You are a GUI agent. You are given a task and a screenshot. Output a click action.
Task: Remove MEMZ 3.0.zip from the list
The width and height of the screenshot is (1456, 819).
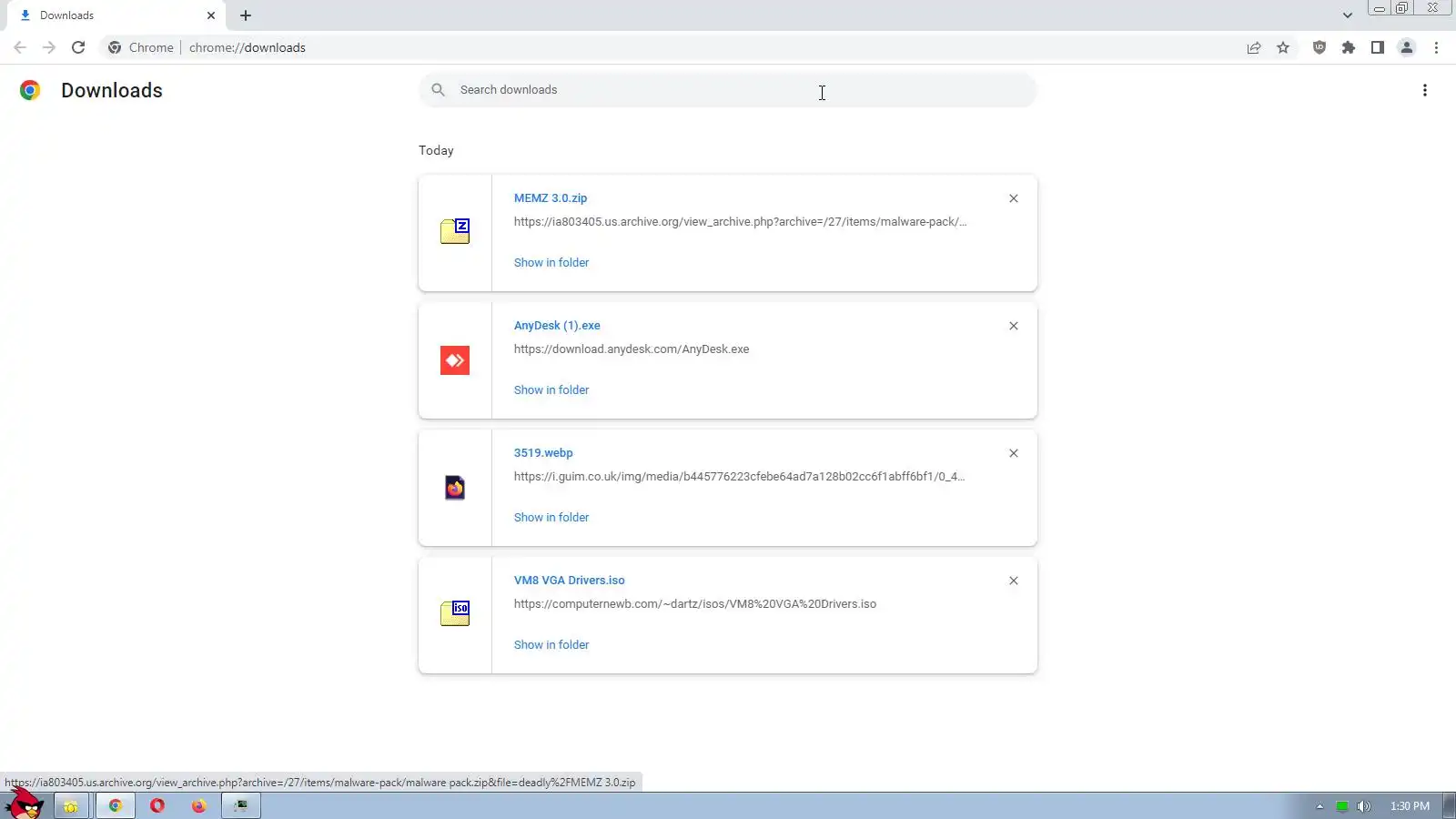click(1014, 198)
